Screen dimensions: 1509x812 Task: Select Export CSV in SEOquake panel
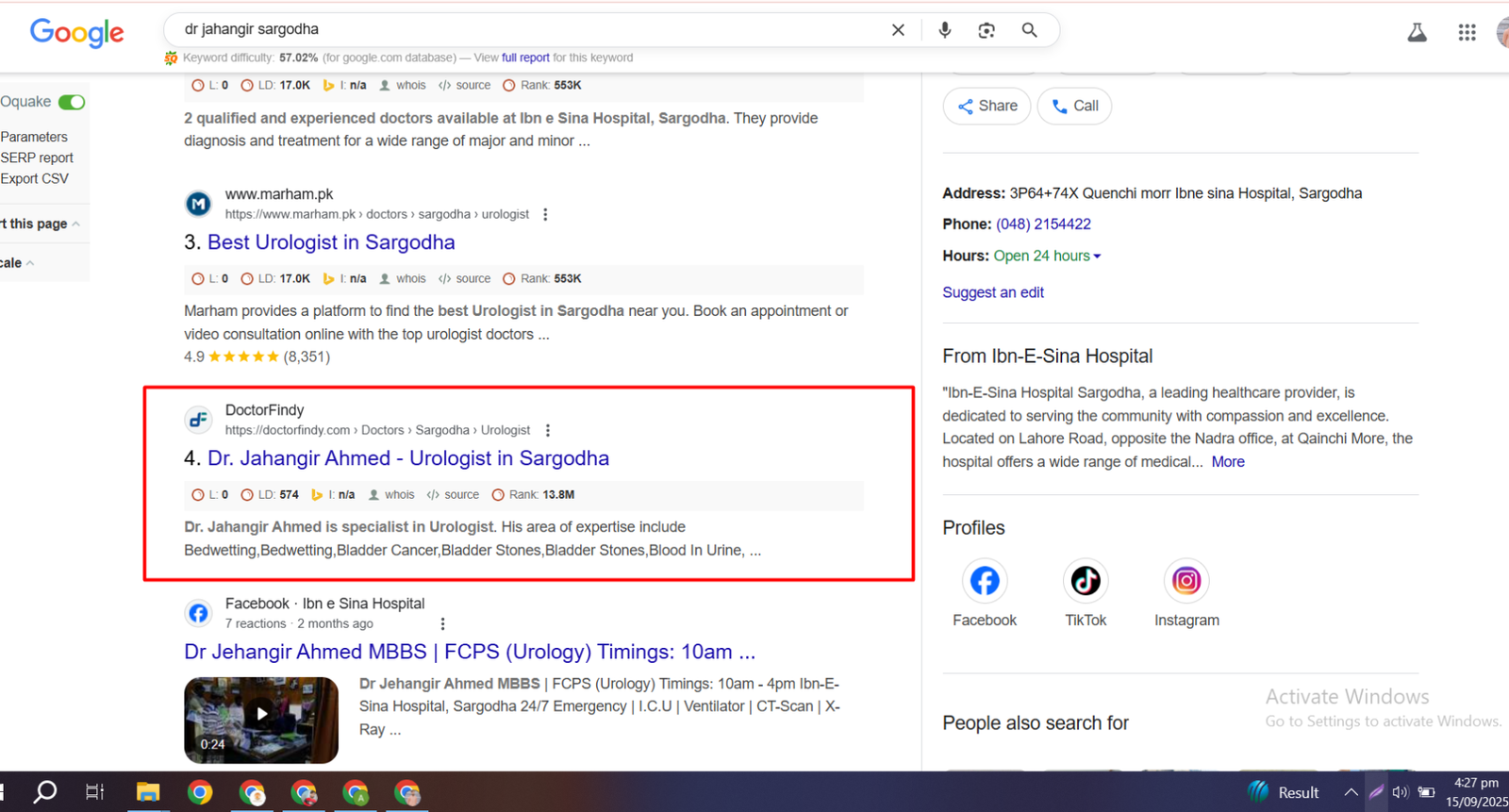click(35, 178)
